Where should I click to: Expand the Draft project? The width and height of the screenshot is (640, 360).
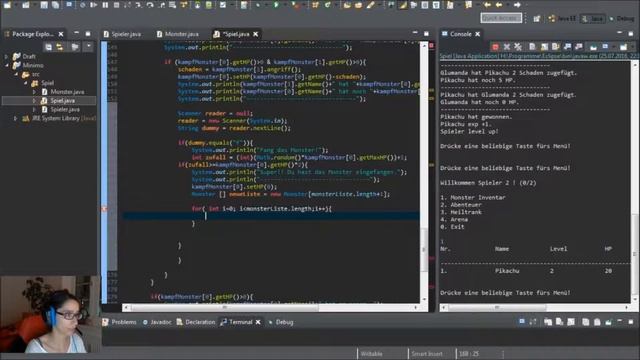[6, 56]
